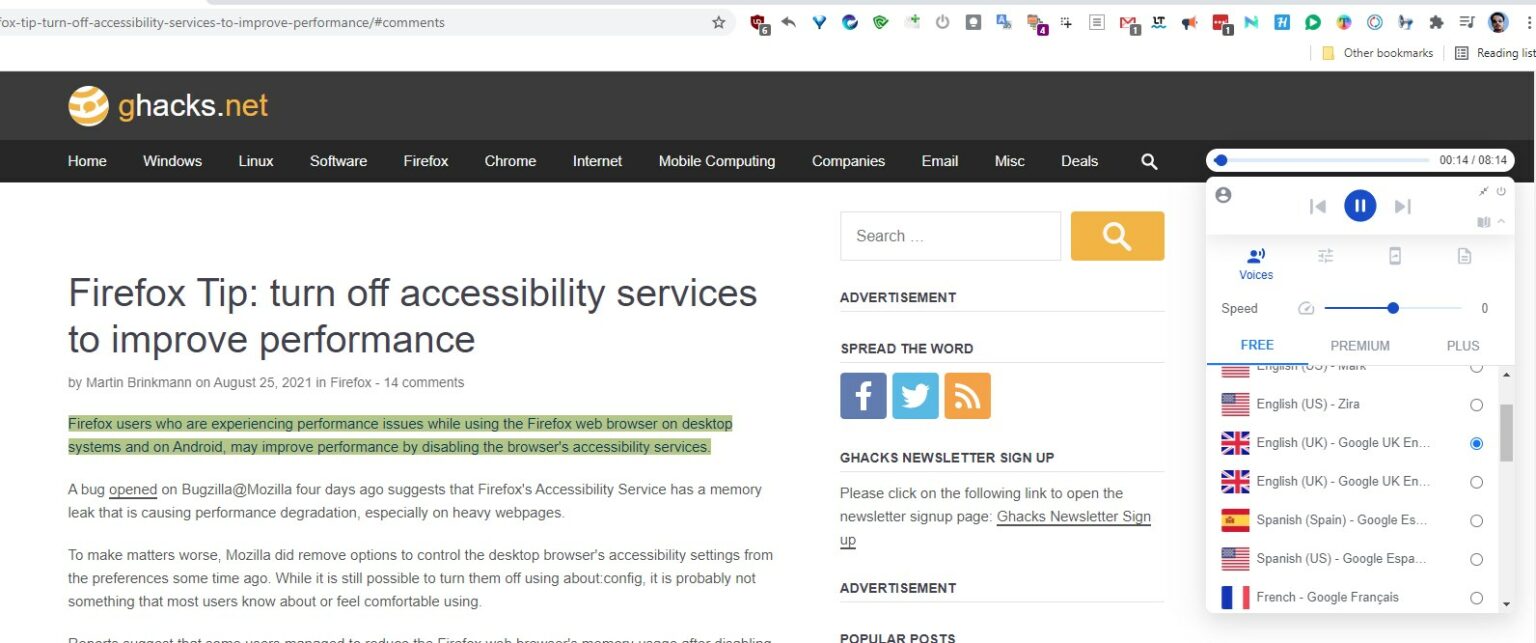Switch to the PREMIUM voices tab

(x=1360, y=345)
